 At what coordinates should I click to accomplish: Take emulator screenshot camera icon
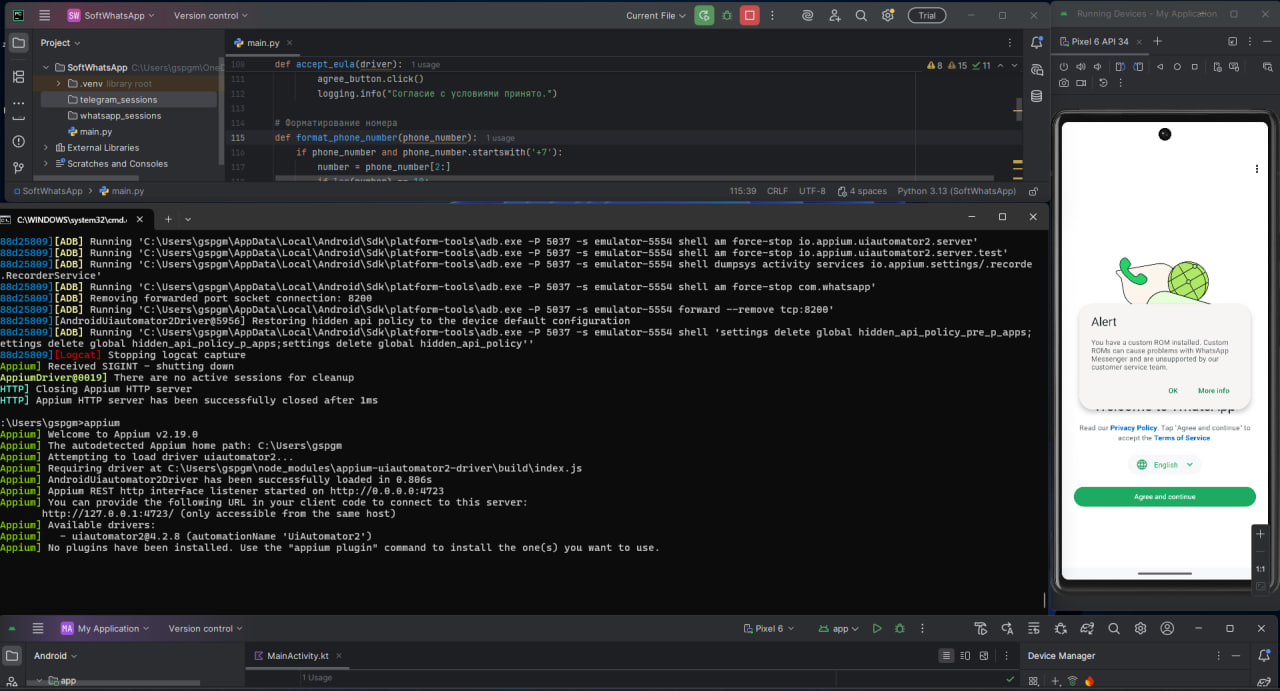1064,83
